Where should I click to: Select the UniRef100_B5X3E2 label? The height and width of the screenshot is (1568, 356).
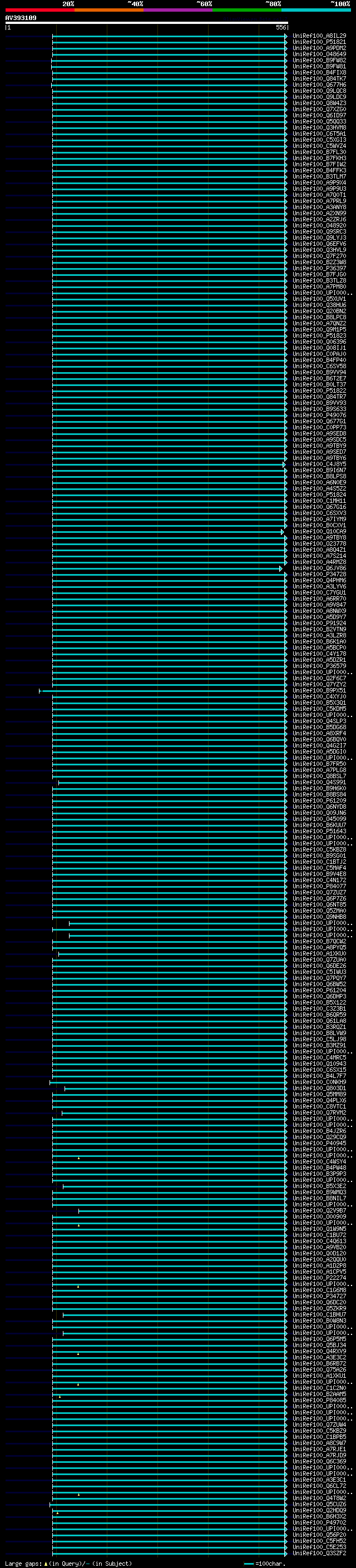pos(319,1186)
